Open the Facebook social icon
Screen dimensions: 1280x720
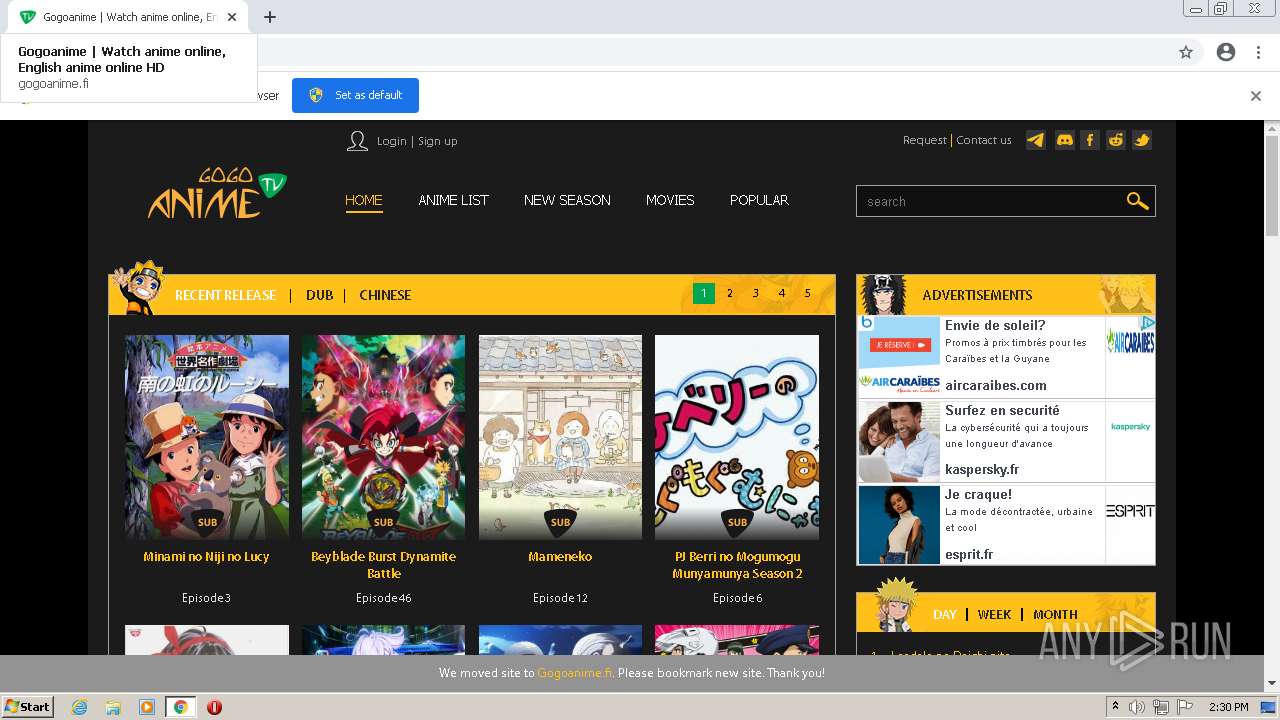(x=1090, y=140)
